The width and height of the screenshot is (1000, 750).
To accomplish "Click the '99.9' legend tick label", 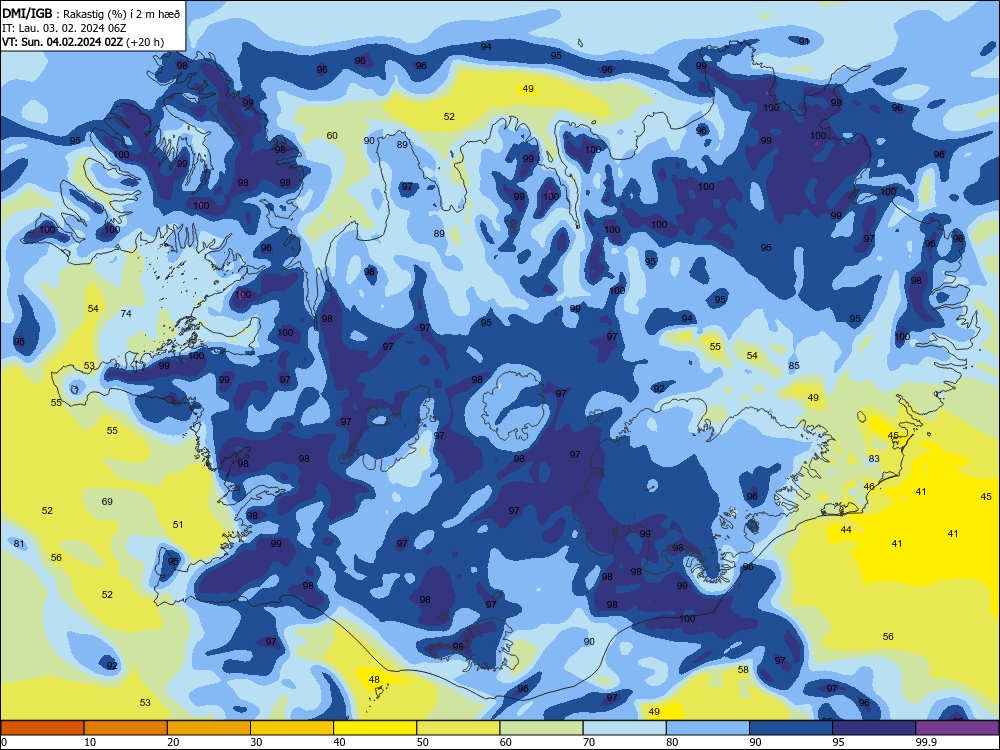I will (925, 742).
